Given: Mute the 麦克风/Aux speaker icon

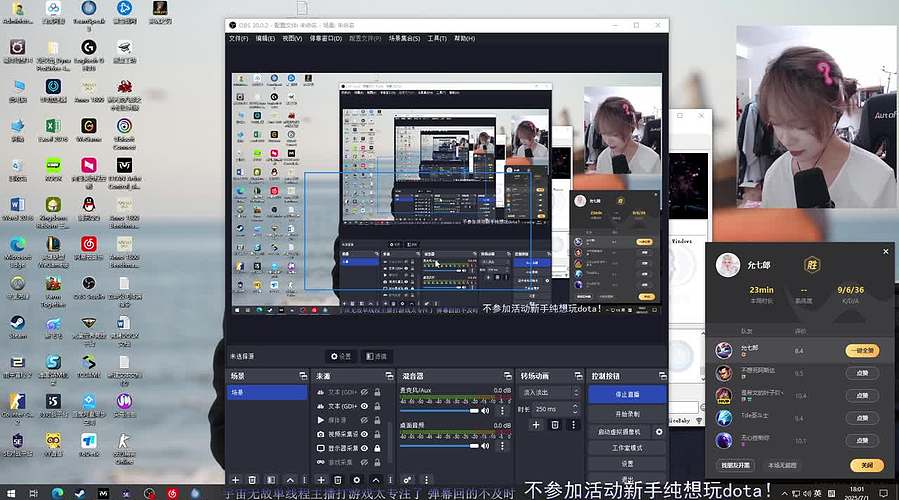Looking at the screenshot, I should coord(485,411).
